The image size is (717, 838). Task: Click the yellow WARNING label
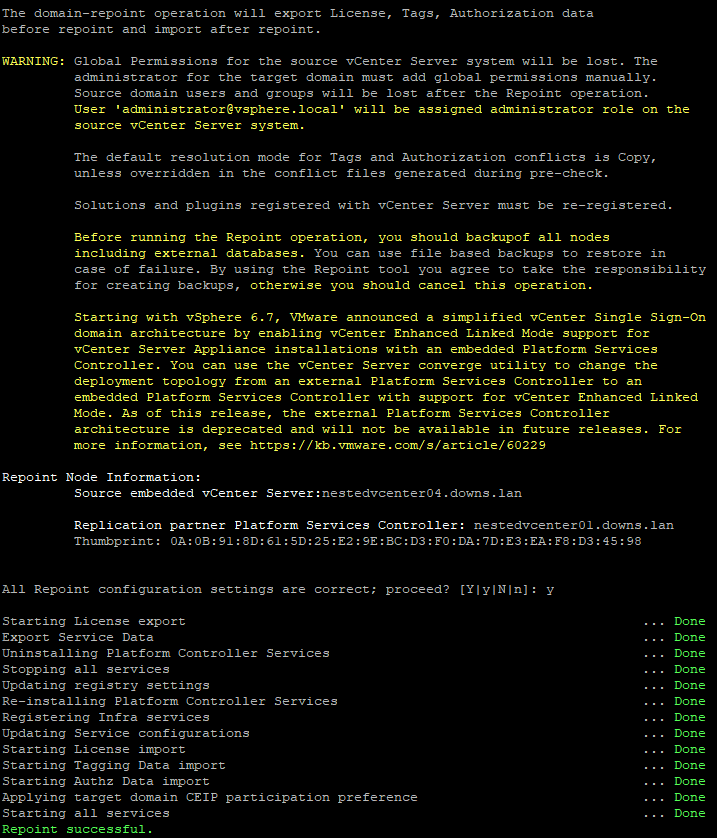(34, 62)
